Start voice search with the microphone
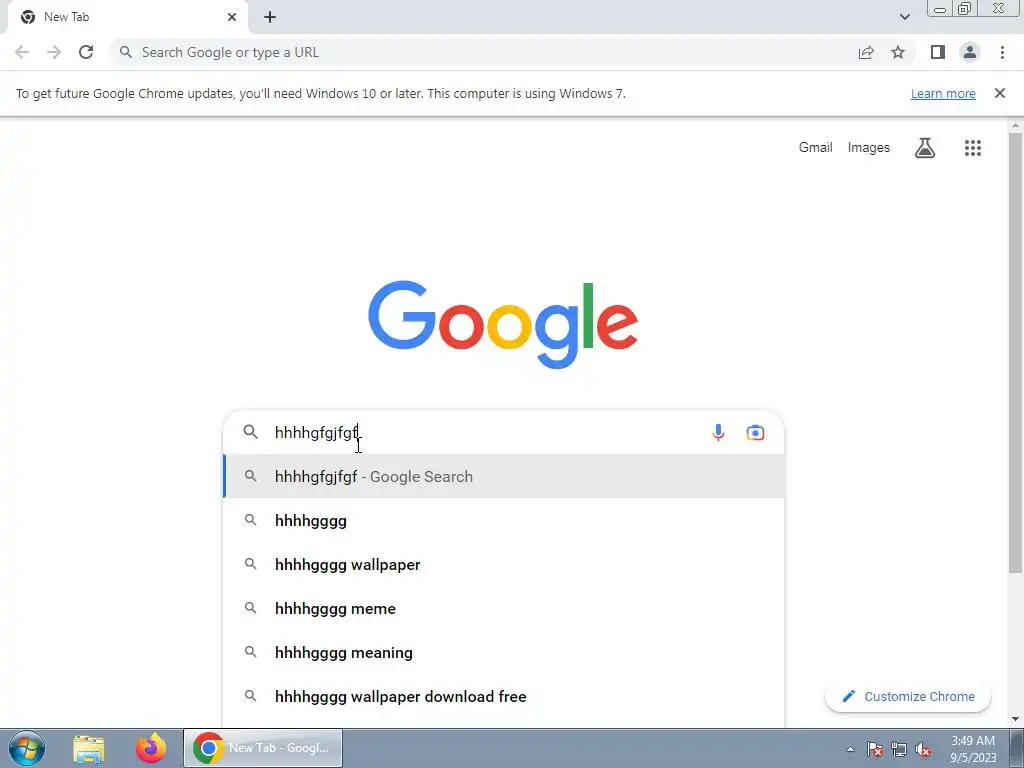Viewport: 1024px width, 768px height. (718, 432)
